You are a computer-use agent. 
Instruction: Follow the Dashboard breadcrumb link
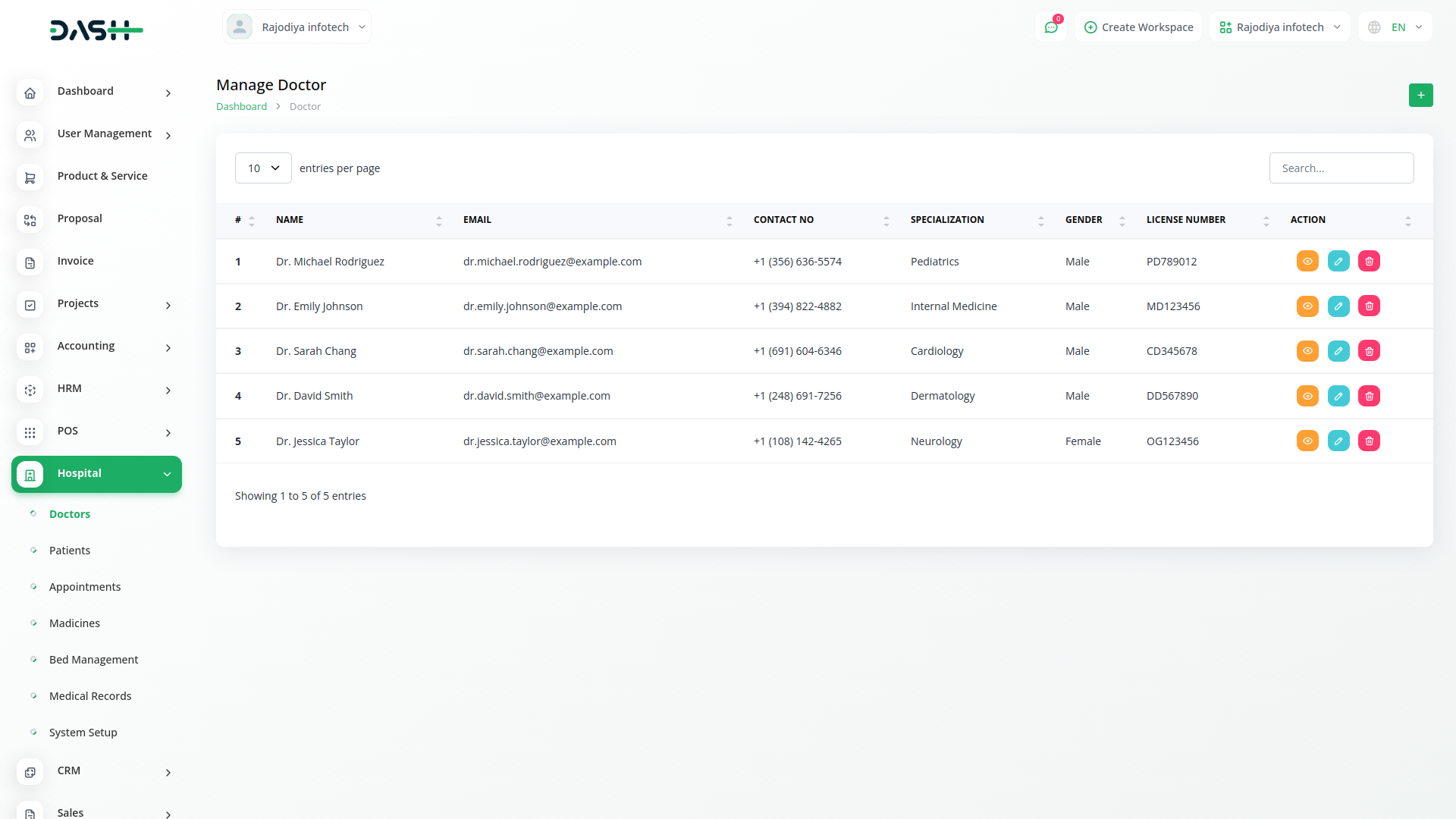click(x=241, y=107)
